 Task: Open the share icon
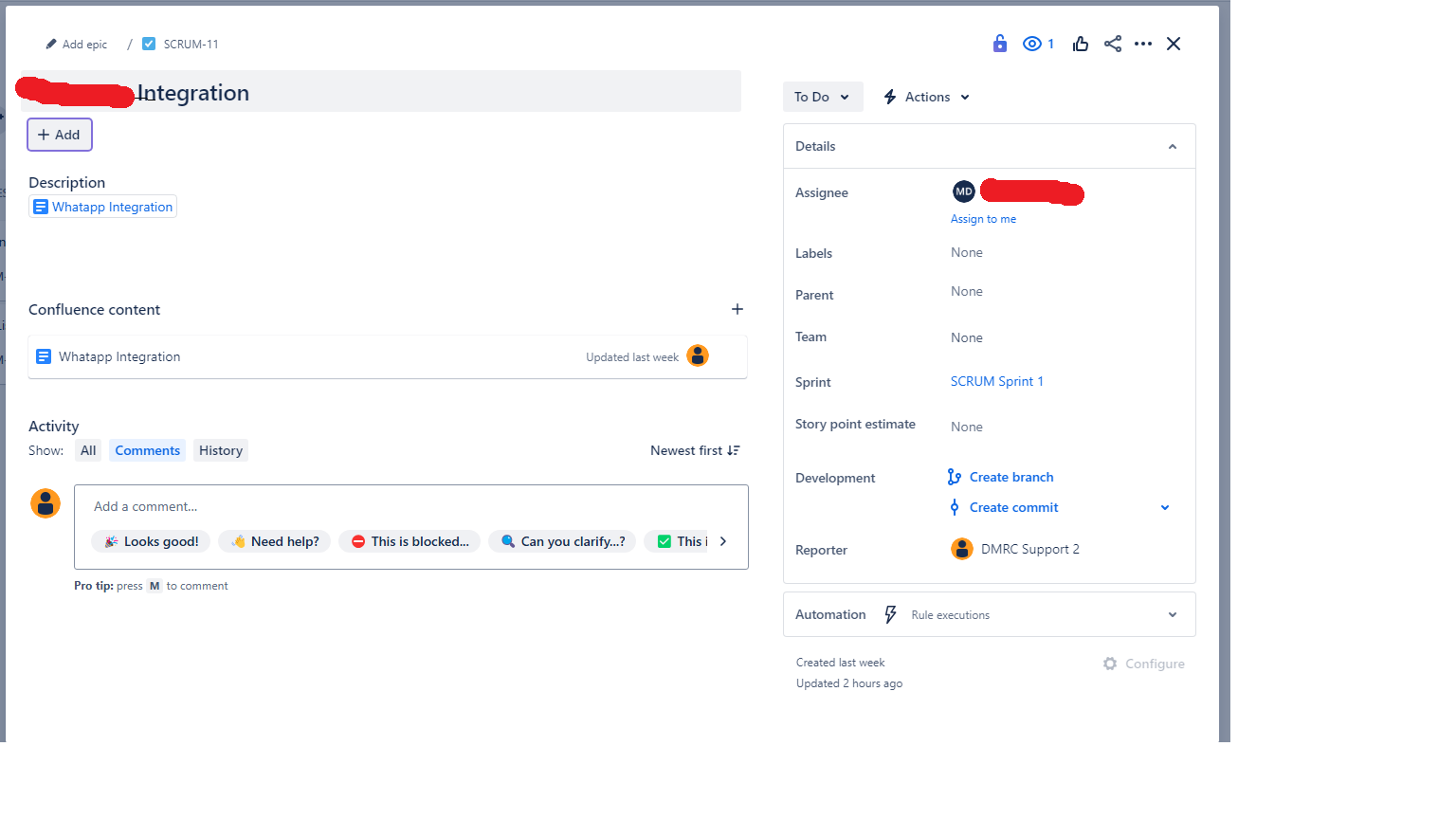point(1113,44)
